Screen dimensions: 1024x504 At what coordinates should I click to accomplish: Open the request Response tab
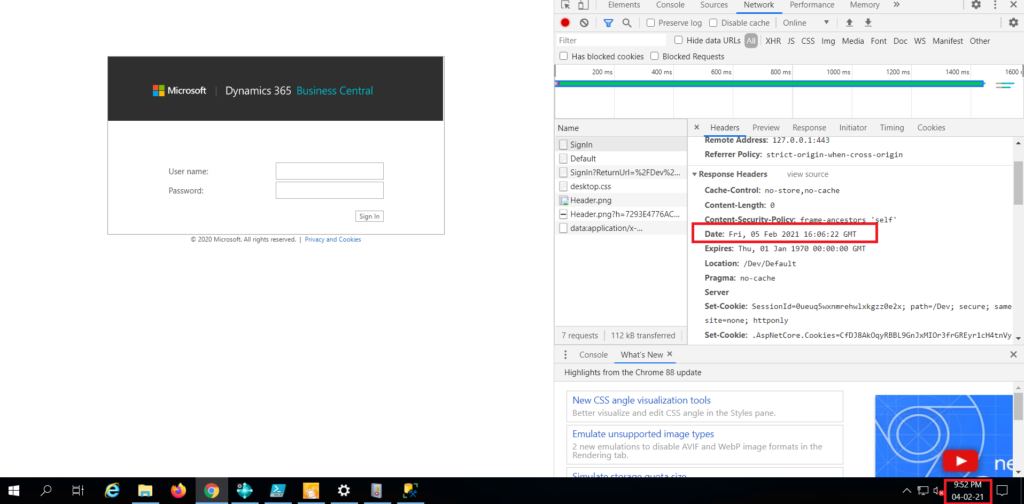[809, 127]
